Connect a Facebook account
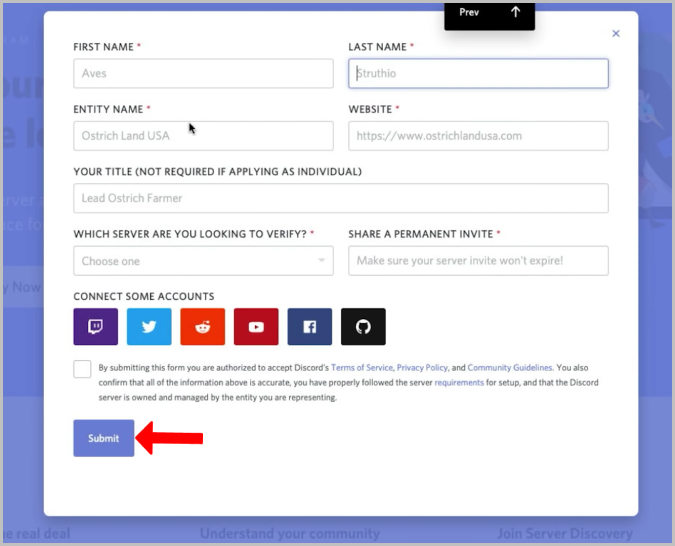The width and height of the screenshot is (675, 546). point(310,326)
